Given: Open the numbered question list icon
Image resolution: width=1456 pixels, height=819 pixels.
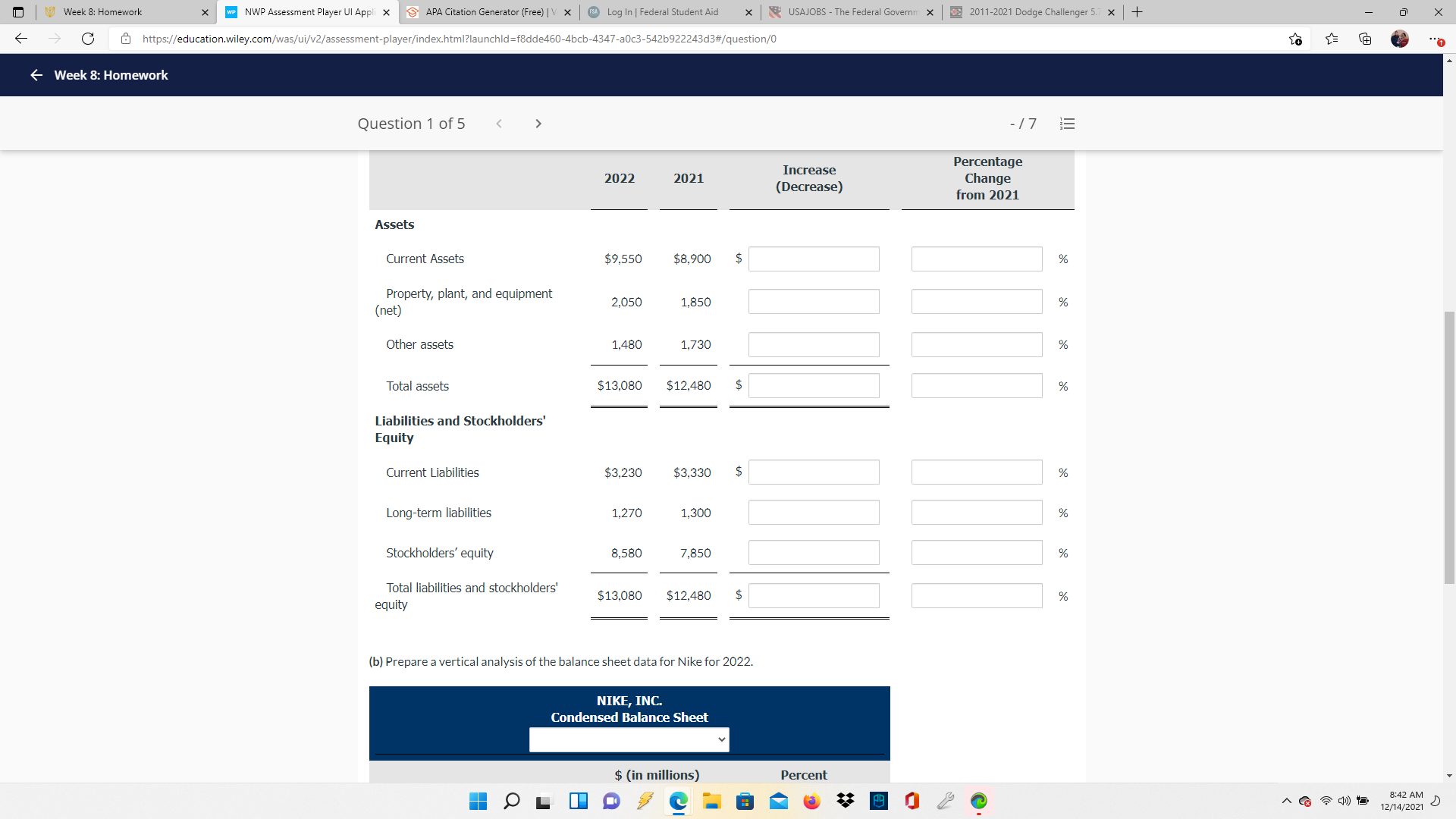Looking at the screenshot, I should tap(1067, 123).
